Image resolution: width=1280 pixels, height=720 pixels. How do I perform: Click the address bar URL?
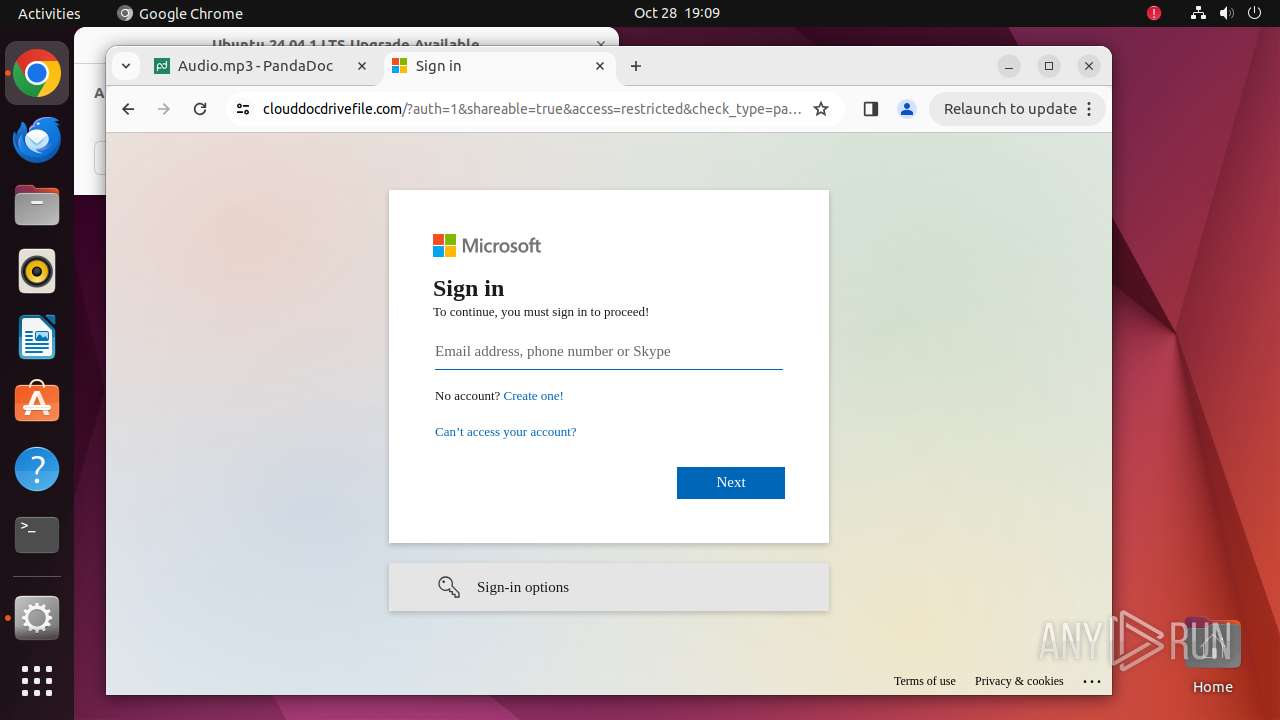(x=532, y=109)
